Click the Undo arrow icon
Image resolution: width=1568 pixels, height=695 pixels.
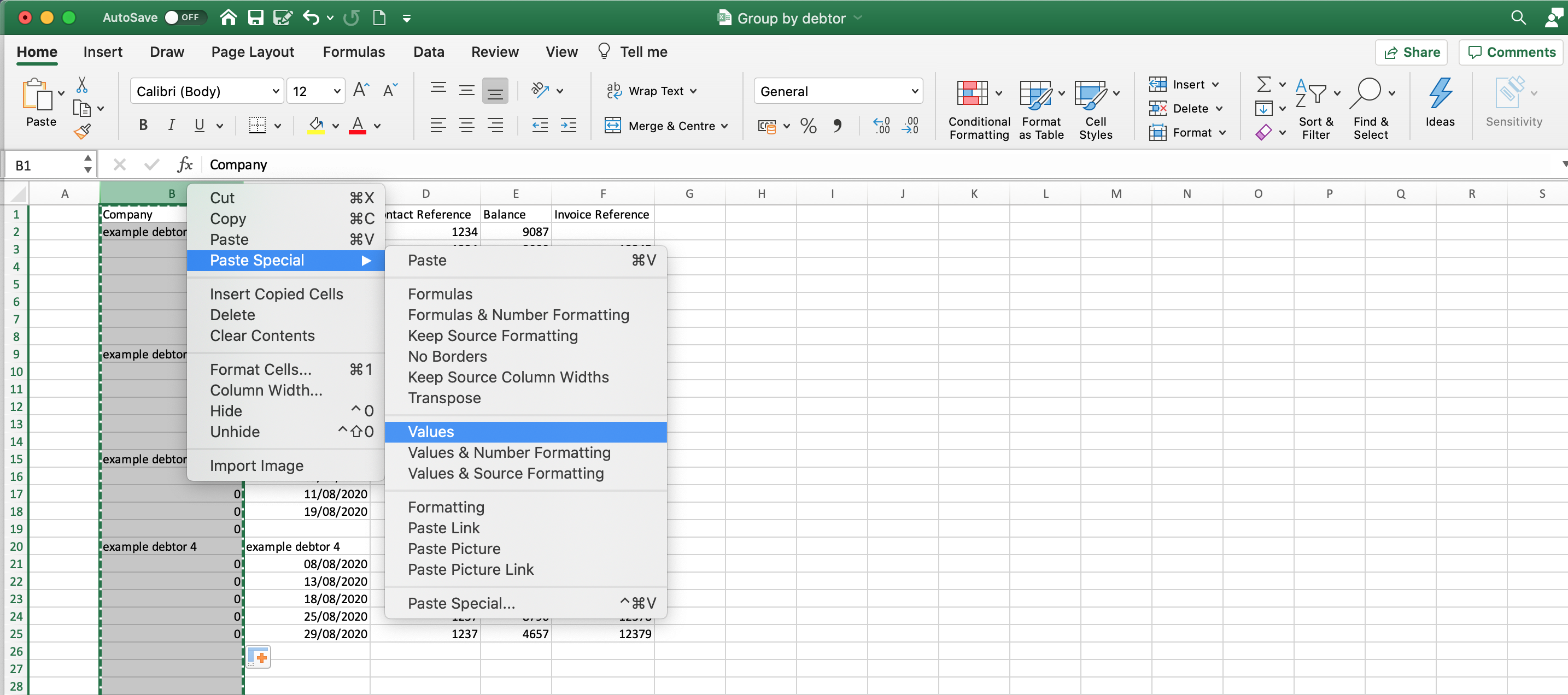point(311,17)
